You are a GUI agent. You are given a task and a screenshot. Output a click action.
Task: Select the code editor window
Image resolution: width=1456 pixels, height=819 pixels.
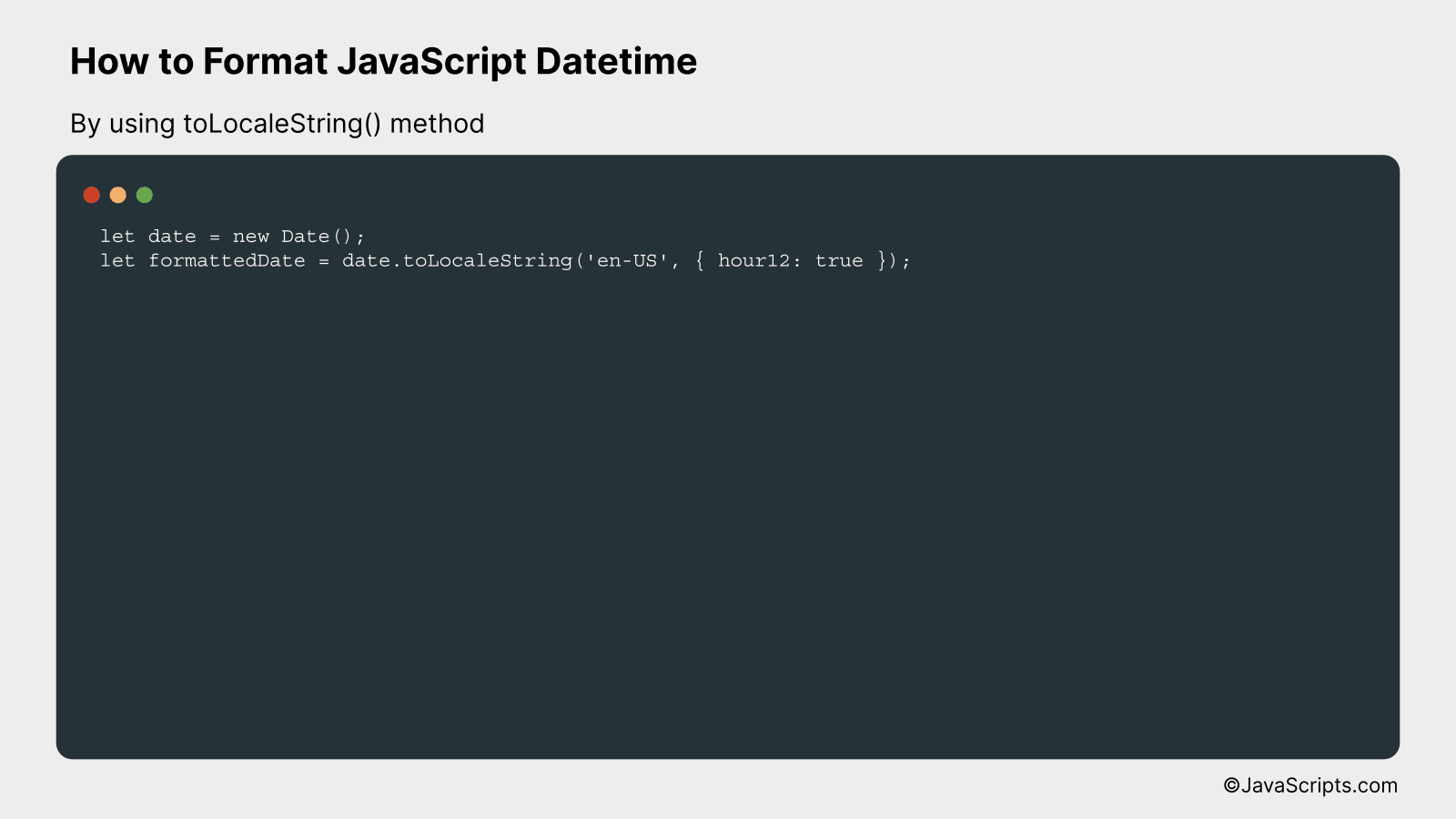728,455
